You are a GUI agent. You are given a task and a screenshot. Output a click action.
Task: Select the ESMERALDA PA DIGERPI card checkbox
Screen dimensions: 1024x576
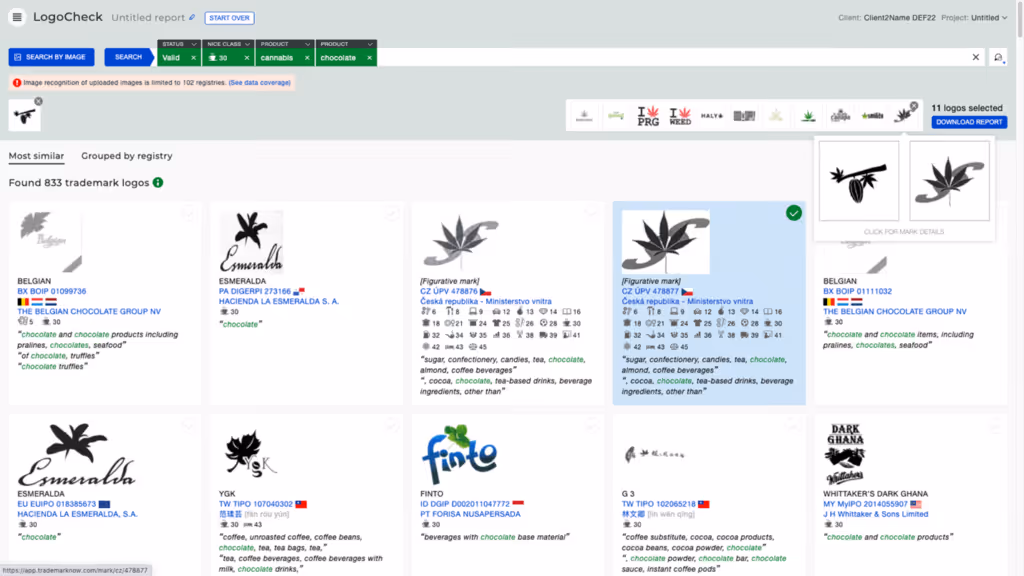coord(391,213)
